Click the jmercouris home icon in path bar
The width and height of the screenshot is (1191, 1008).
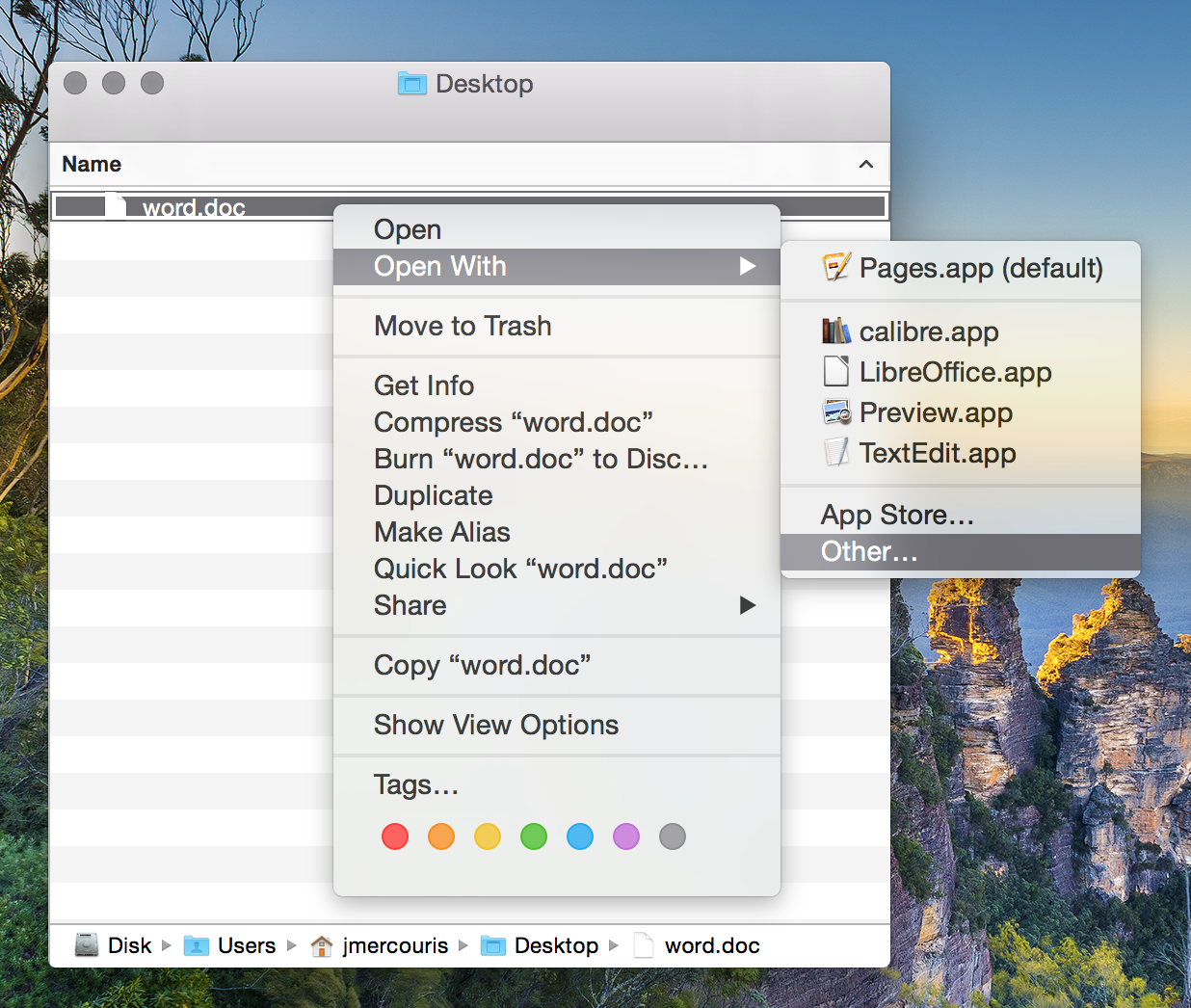pyautogui.click(x=322, y=945)
